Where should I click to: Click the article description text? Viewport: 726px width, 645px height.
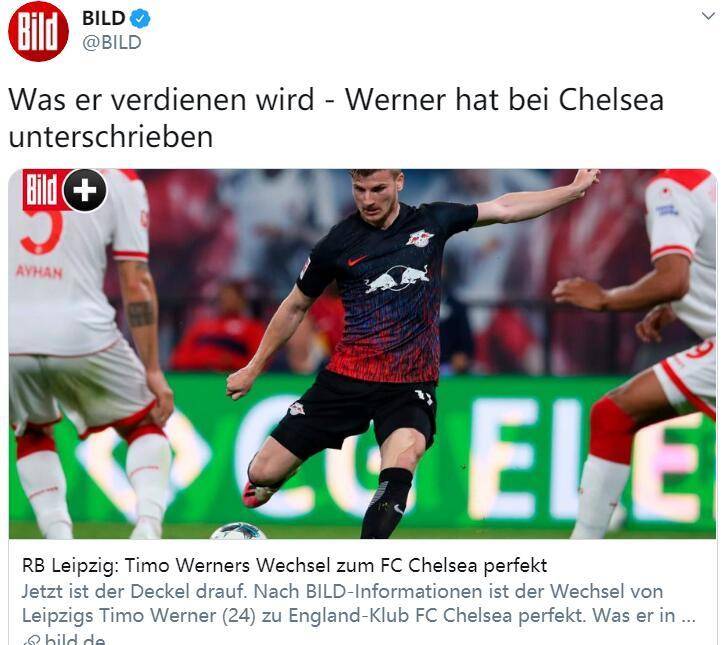point(358,603)
